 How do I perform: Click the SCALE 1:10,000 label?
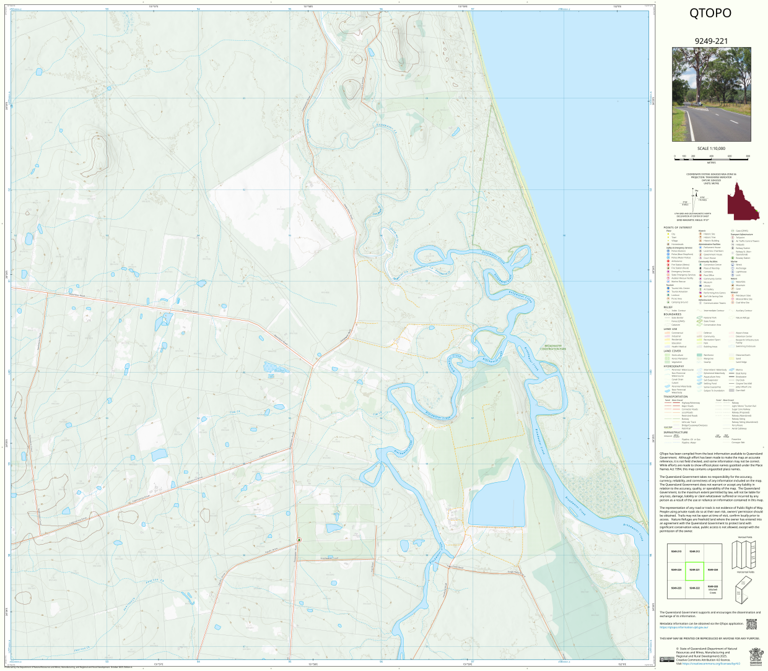(711, 148)
